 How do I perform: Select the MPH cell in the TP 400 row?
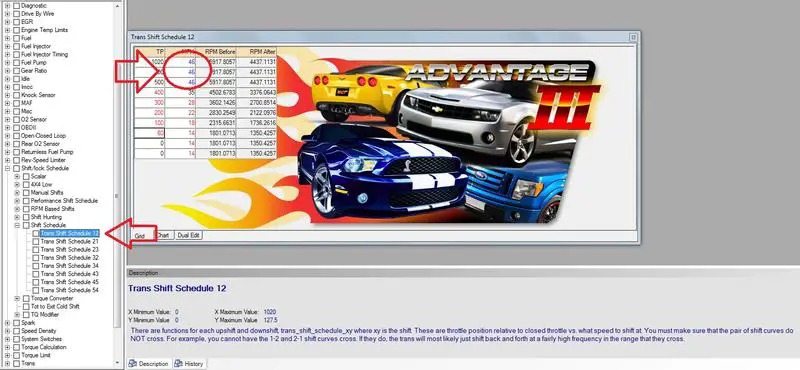click(x=180, y=92)
